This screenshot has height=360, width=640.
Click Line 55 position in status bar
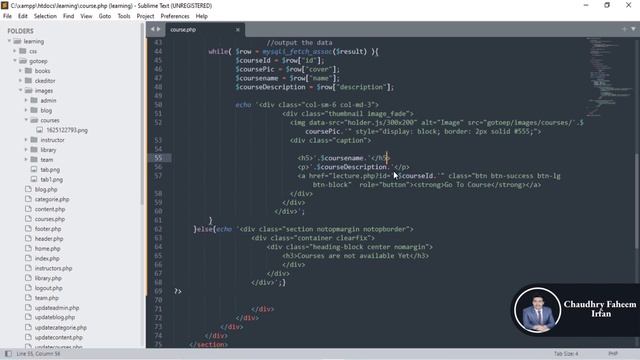[38, 353]
